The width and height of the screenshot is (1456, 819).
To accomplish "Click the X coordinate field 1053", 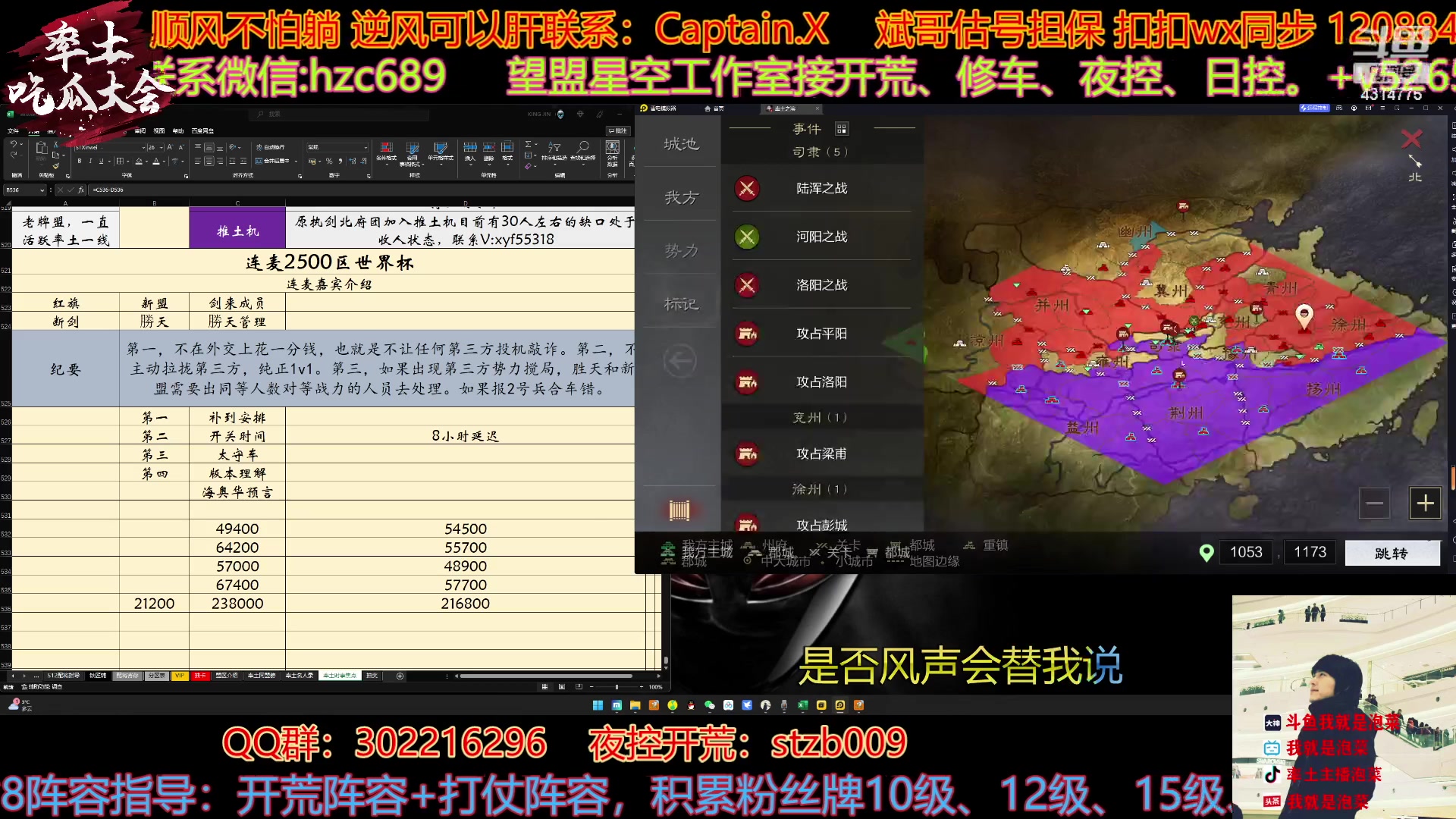I will [x=1246, y=552].
